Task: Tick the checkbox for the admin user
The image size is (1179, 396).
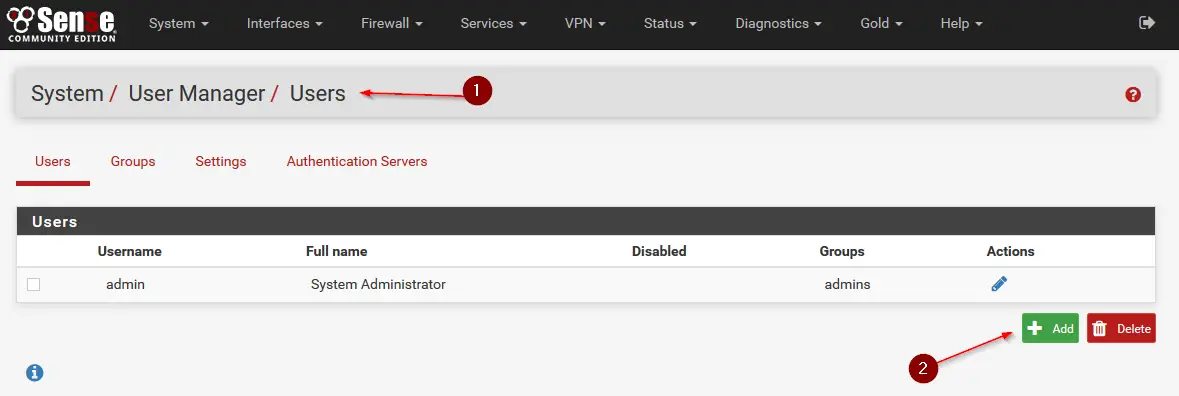Action: pos(33,285)
